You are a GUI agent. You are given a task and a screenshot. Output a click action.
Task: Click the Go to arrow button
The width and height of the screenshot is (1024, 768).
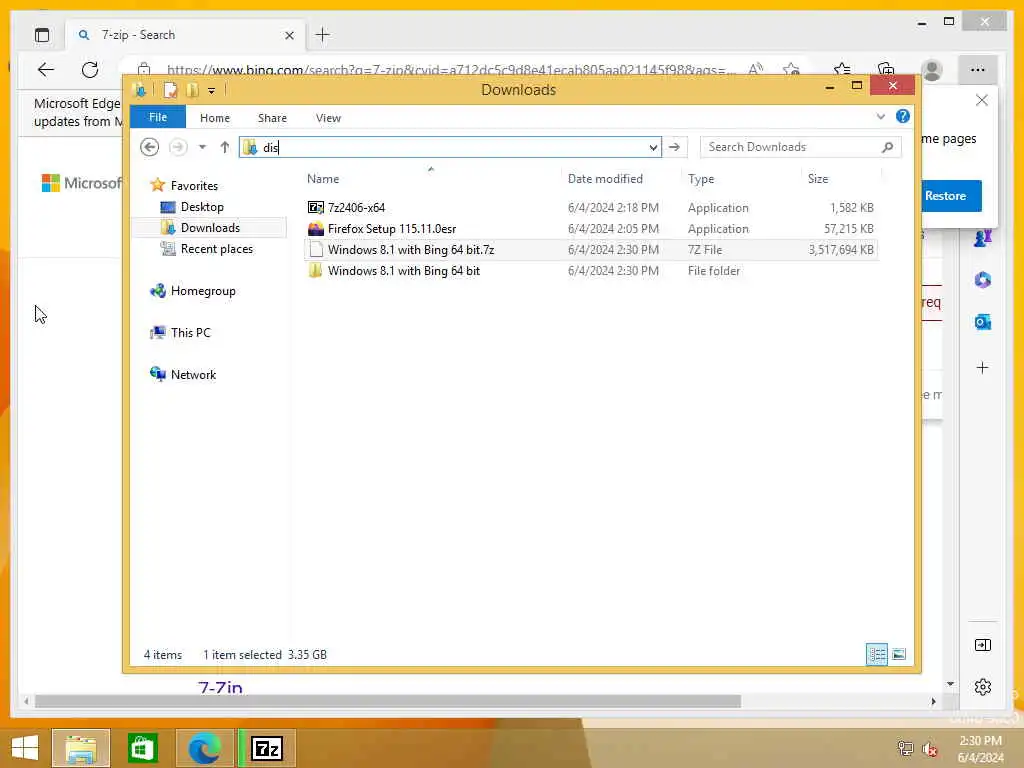675,148
